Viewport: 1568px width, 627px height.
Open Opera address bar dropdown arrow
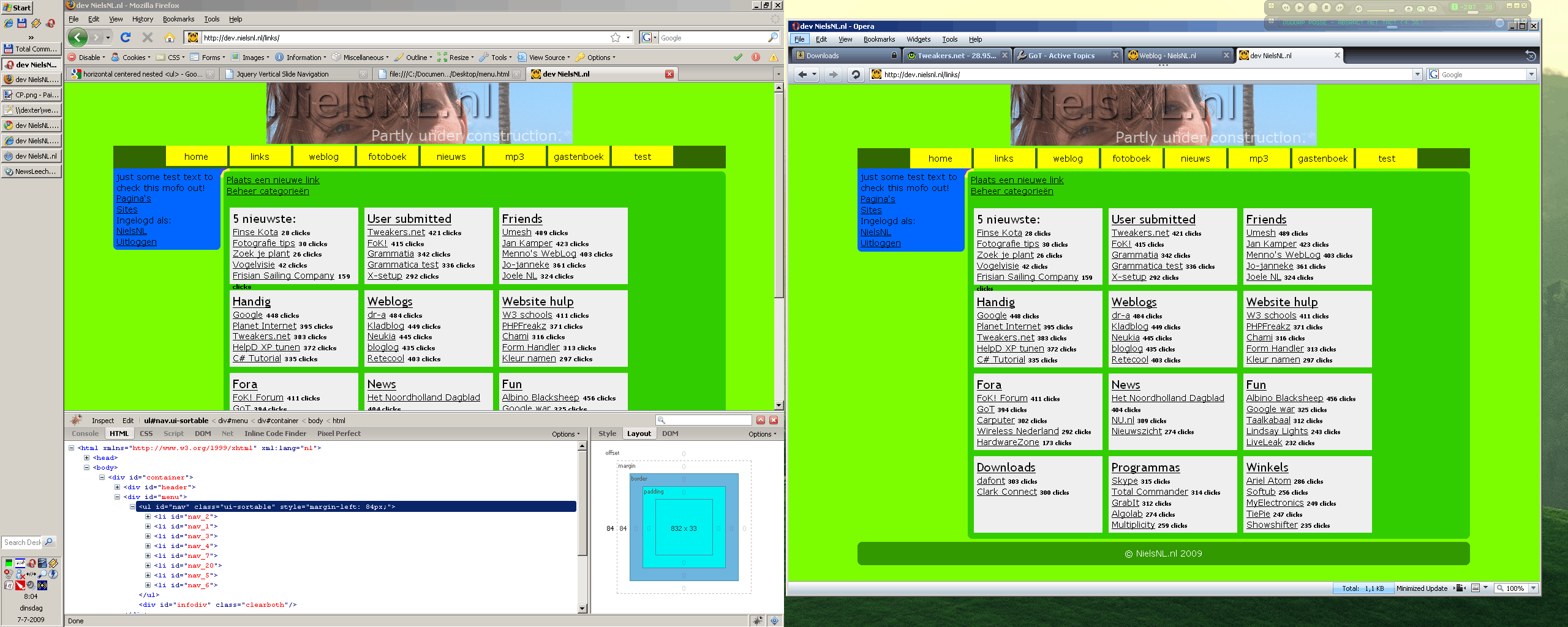(1417, 75)
